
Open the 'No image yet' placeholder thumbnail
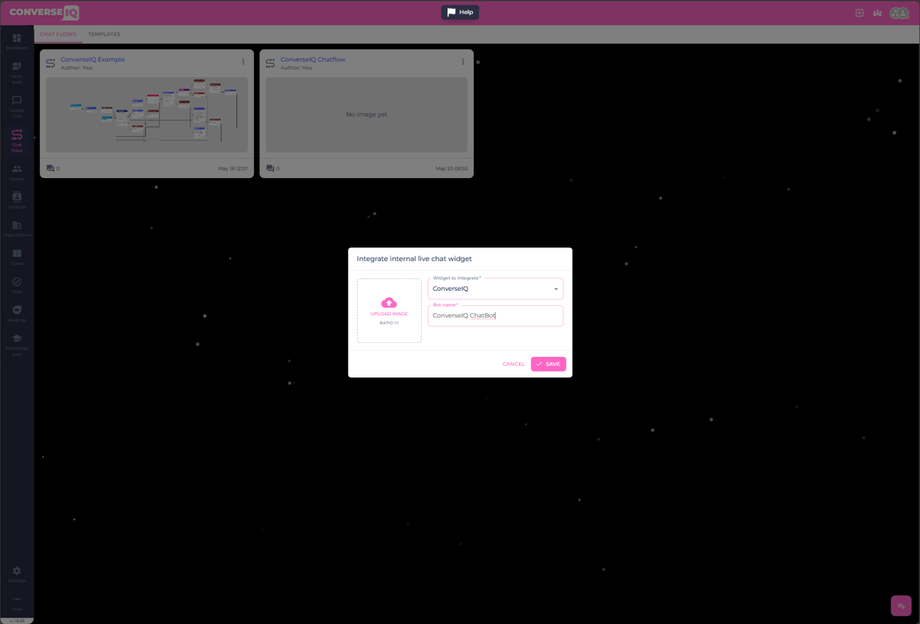367,114
